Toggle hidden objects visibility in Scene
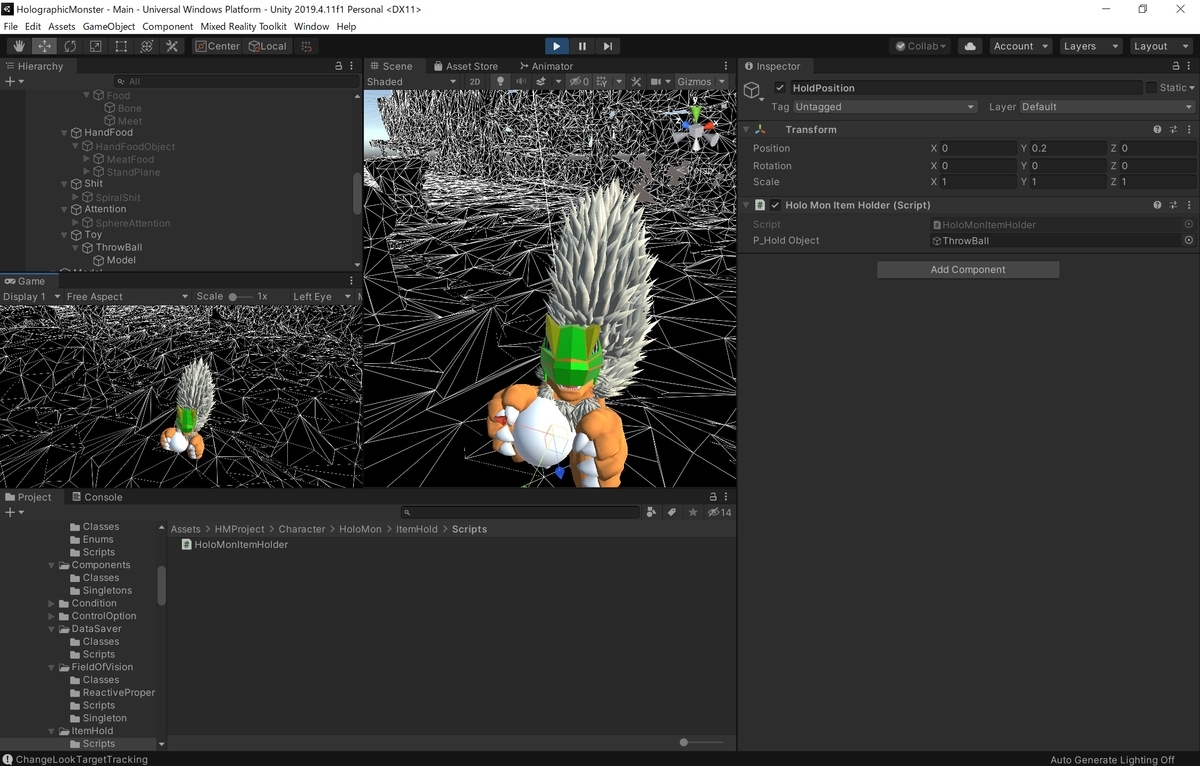This screenshot has width=1200, height=766. (579, 82)
